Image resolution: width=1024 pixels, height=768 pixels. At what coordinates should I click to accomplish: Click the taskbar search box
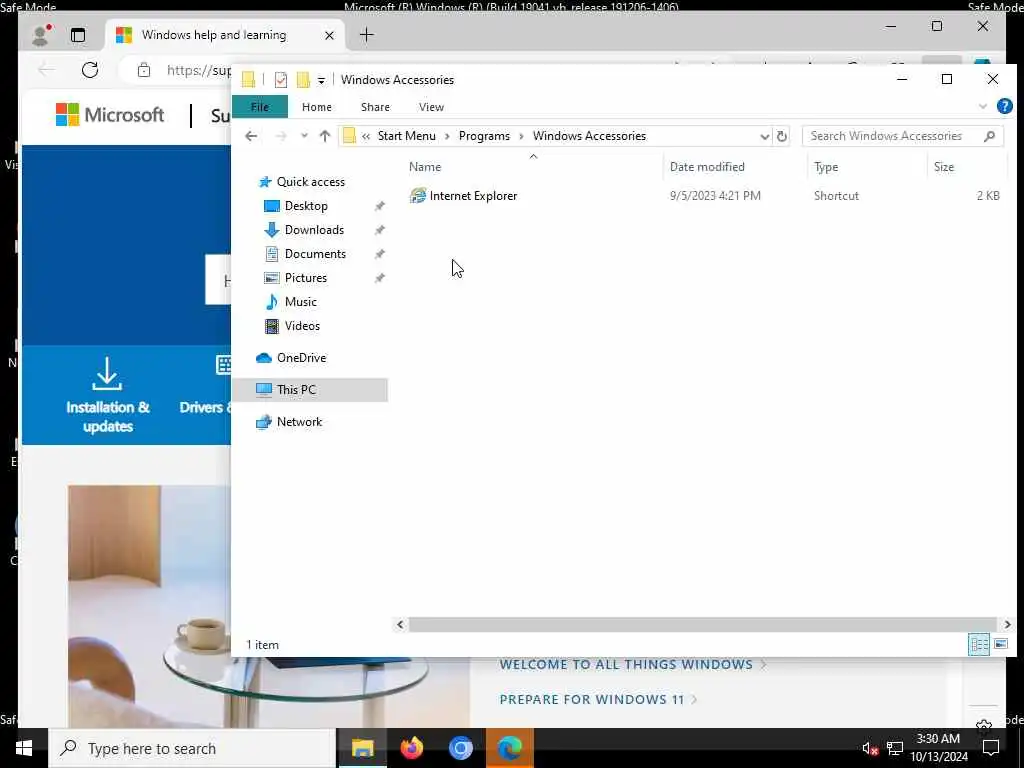click(192, 748)
